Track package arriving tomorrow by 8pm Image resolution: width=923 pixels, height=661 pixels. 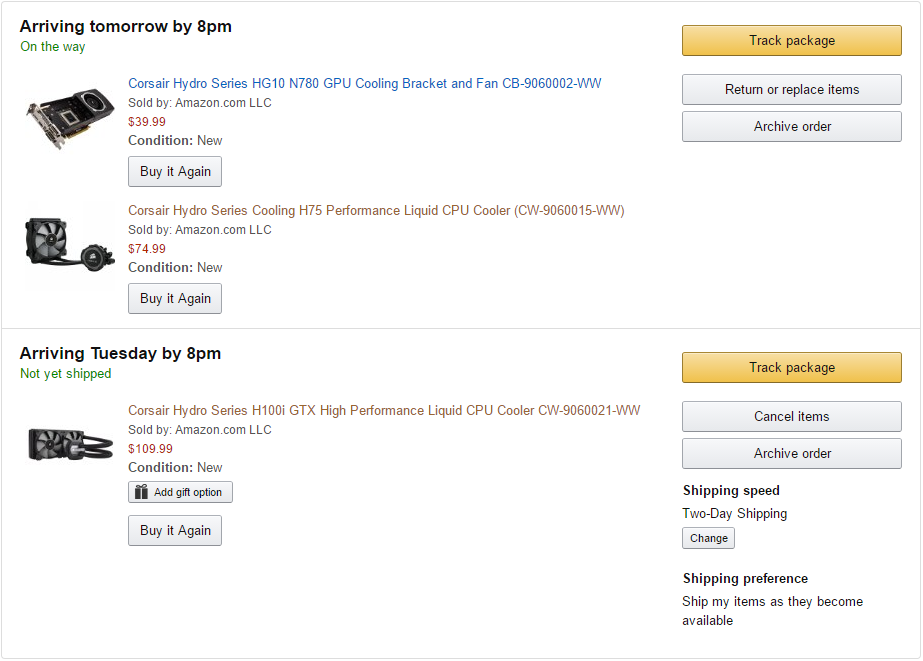(792, 41)
